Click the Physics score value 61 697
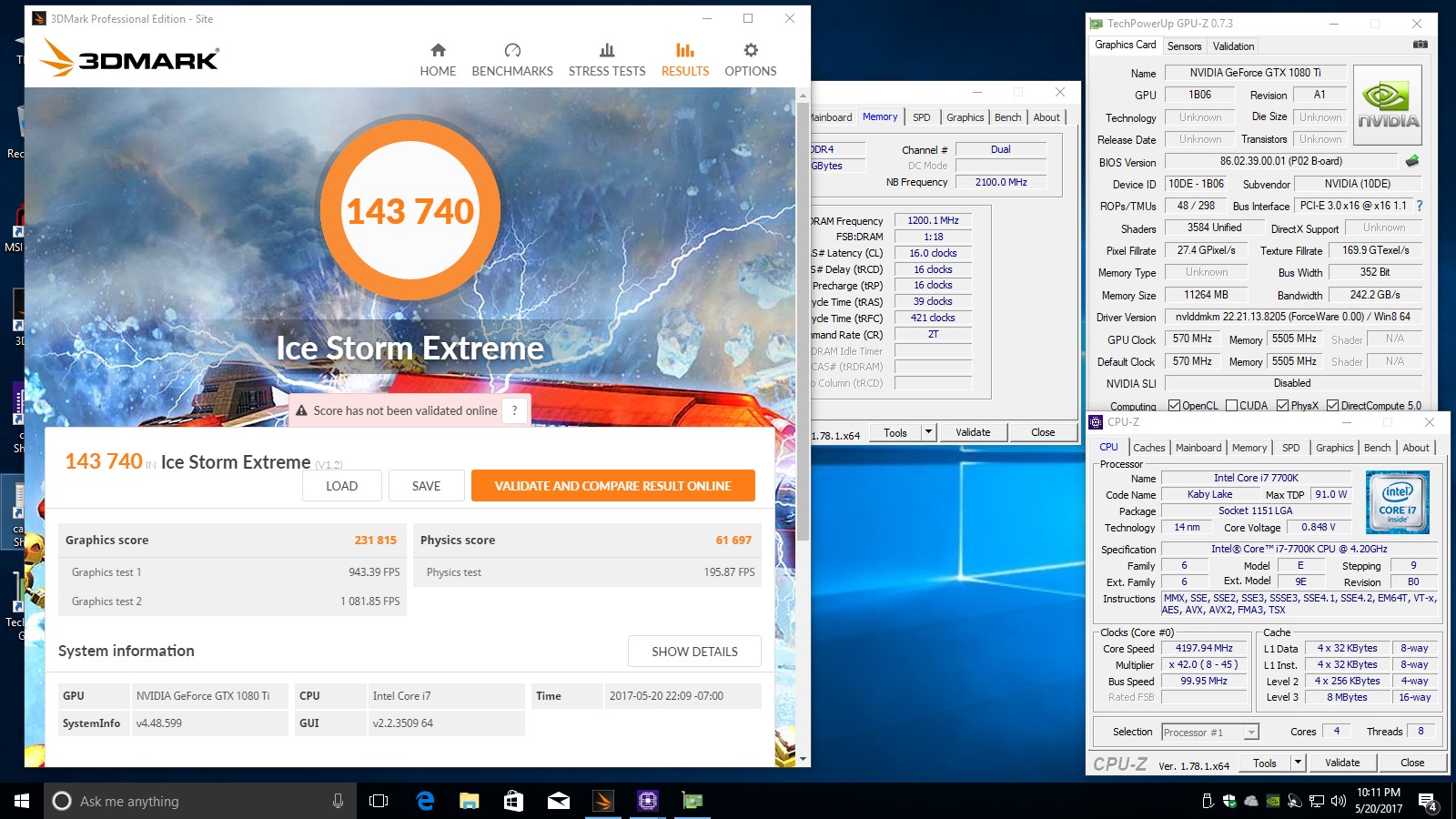 pyautogui.click(x=733, y=540)
